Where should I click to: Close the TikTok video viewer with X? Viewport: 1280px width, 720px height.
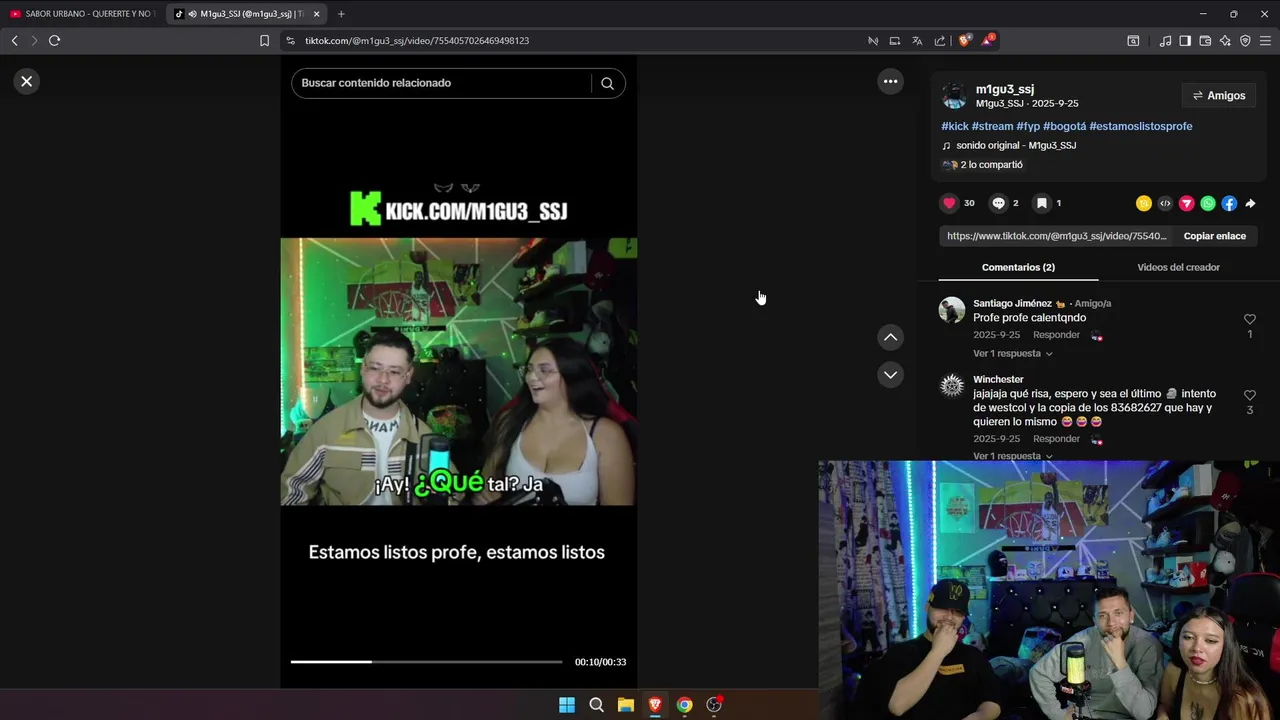[x=27, y=82]
